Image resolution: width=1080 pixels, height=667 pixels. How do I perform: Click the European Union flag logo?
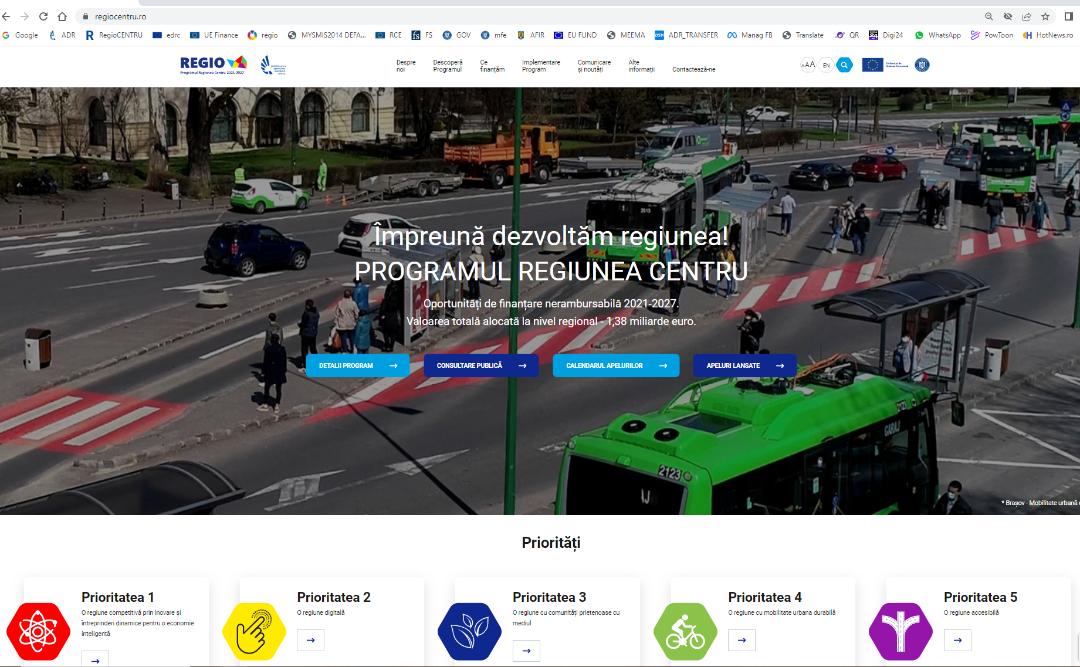(x=873, y=65)
